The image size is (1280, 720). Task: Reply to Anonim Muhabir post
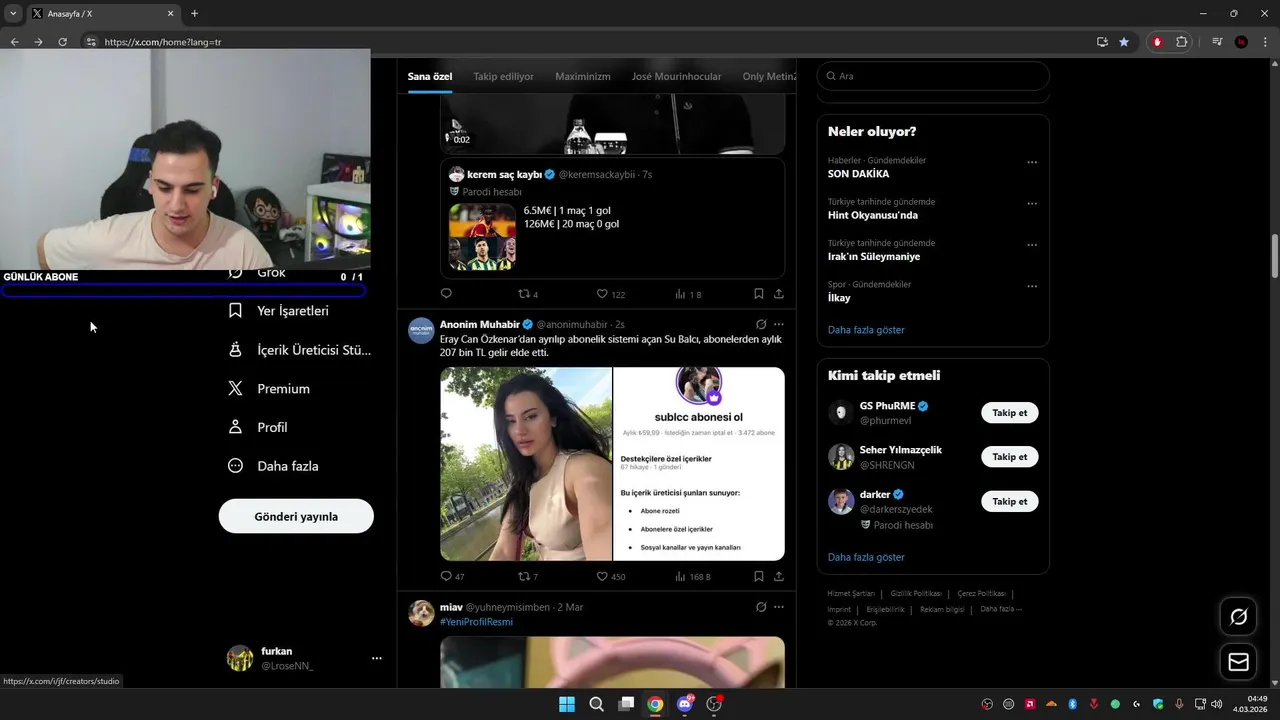click(446, 576)
